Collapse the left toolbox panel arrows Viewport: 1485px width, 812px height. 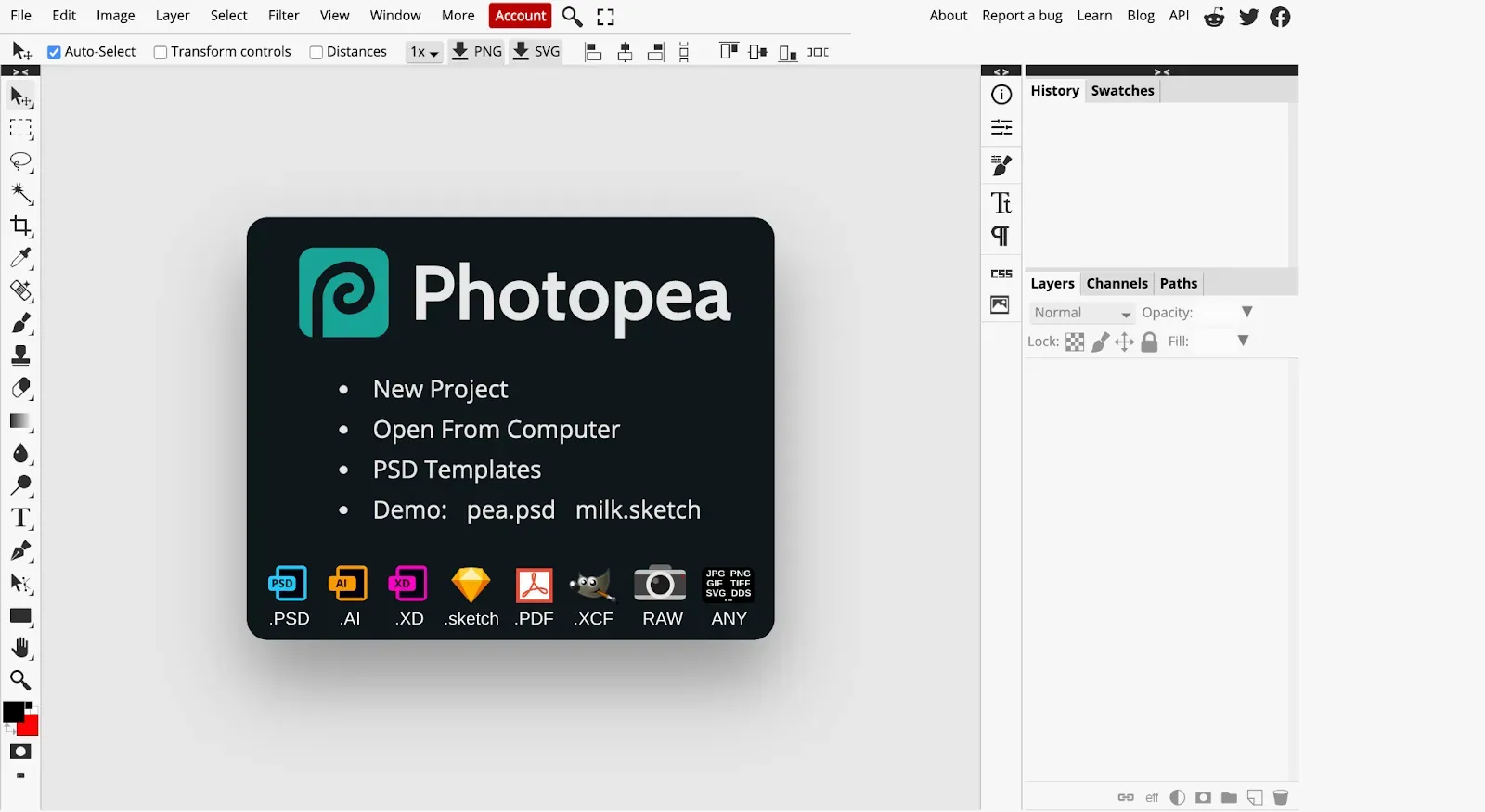(20, 71)
